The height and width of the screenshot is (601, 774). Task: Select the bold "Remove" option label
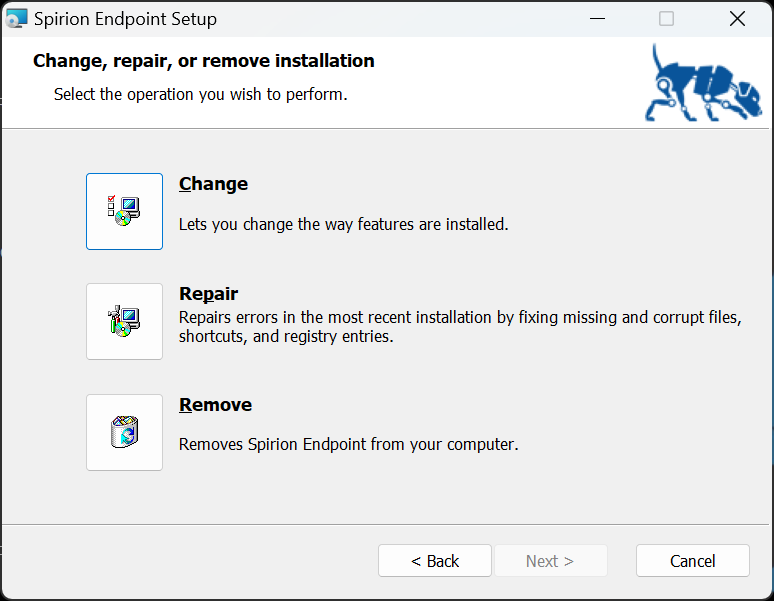[215, 405]
